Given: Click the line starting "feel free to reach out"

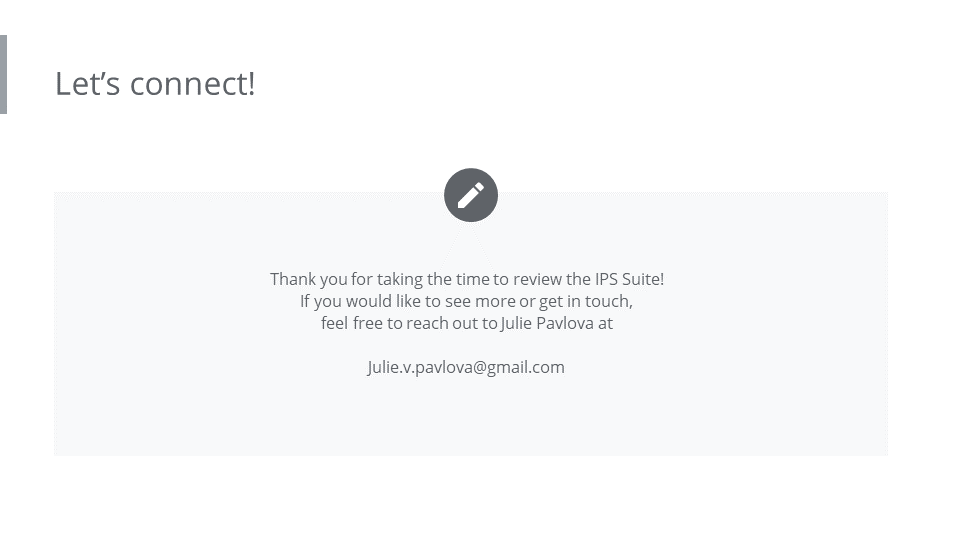Looking at the screenshot, I should 466,323.
